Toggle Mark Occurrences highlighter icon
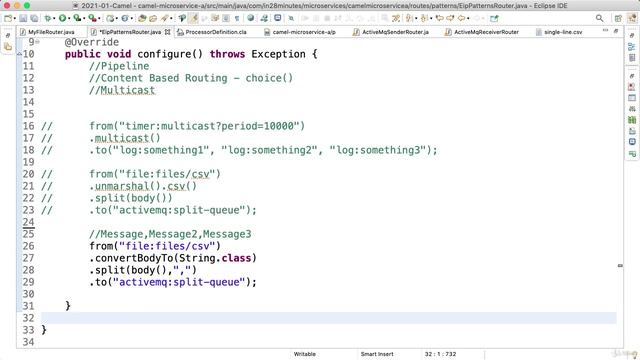 pos(193,18)
